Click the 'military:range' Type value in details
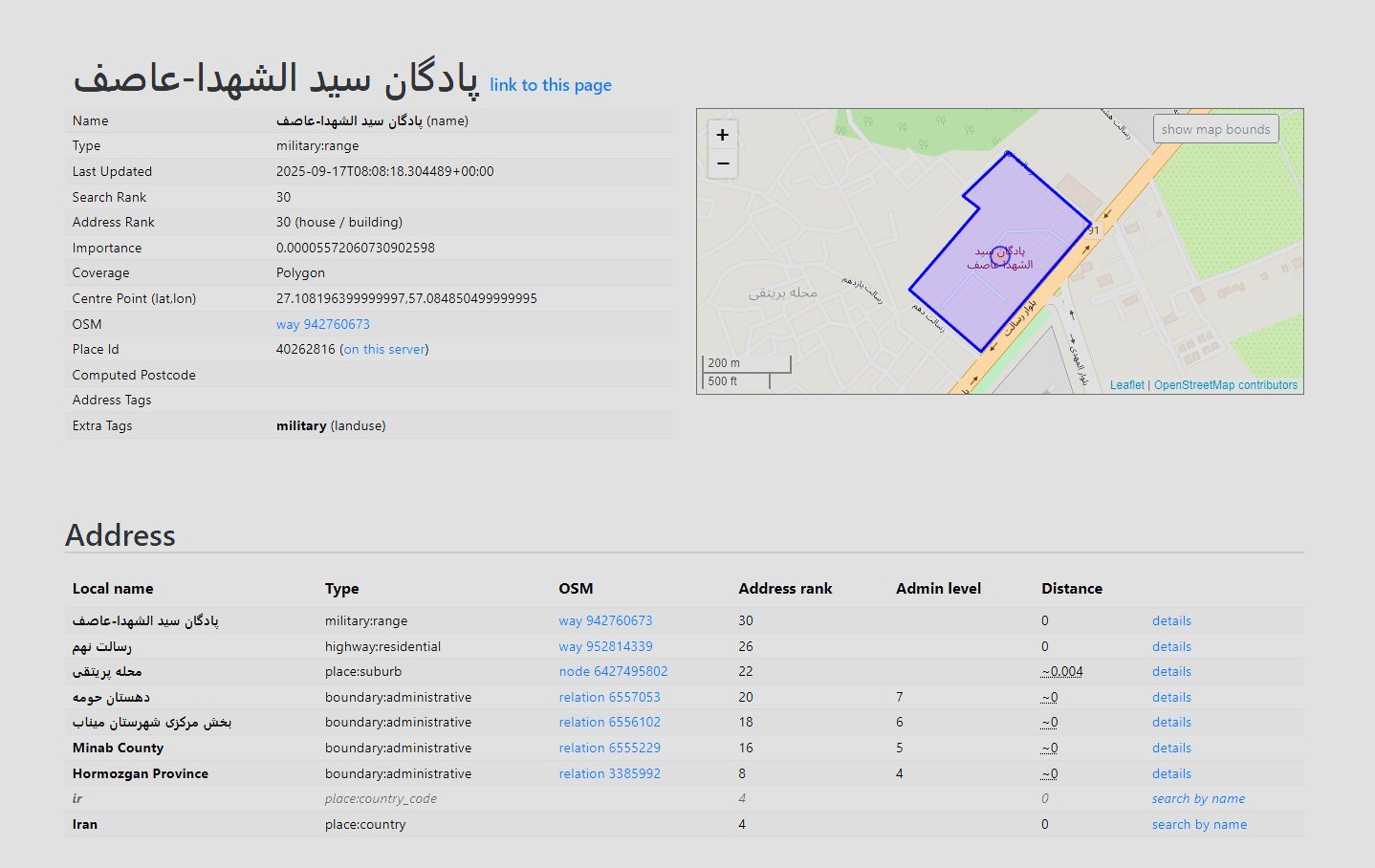 point(317,145)
